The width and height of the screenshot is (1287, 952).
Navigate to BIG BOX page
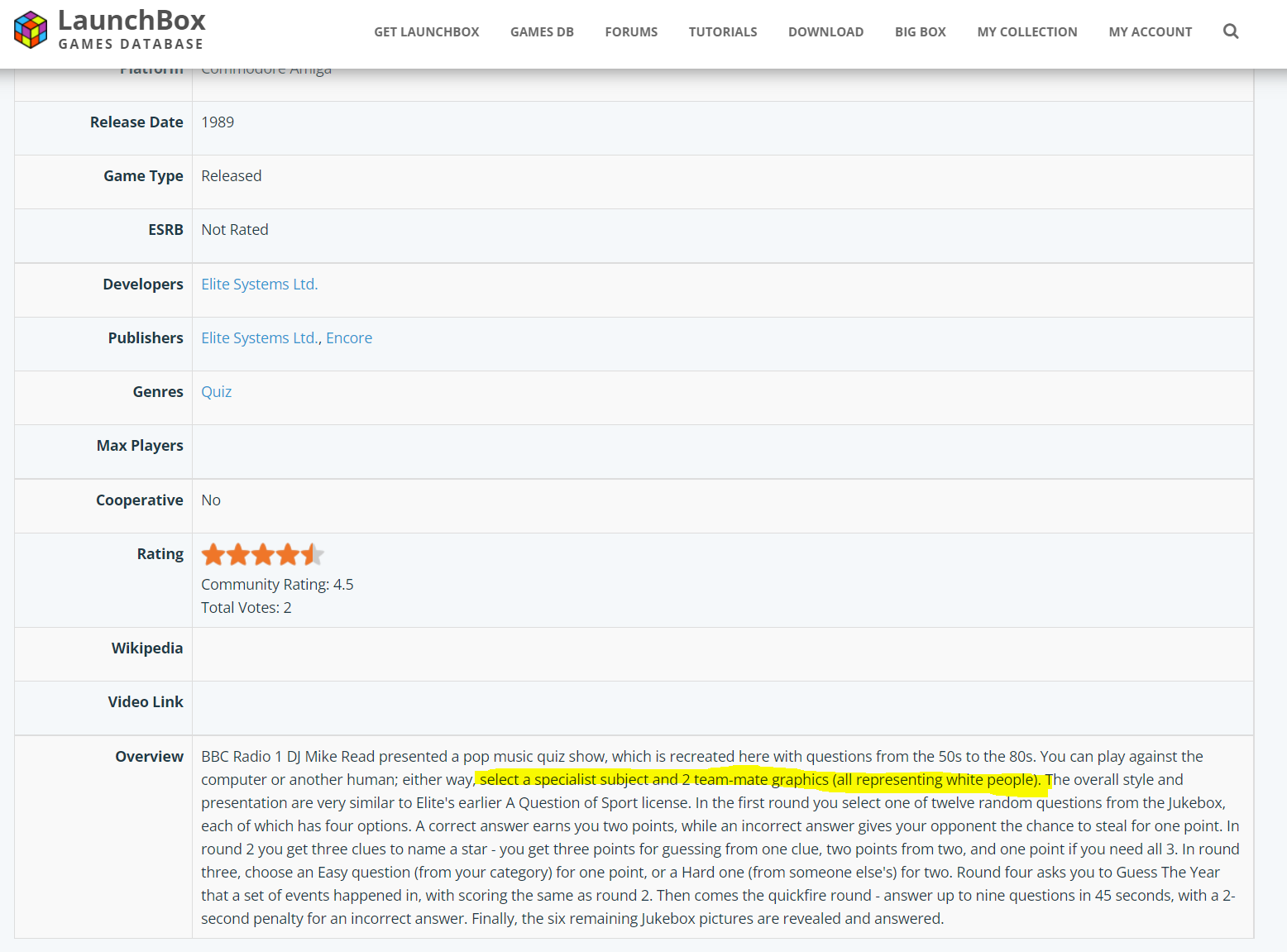[921, 32]
